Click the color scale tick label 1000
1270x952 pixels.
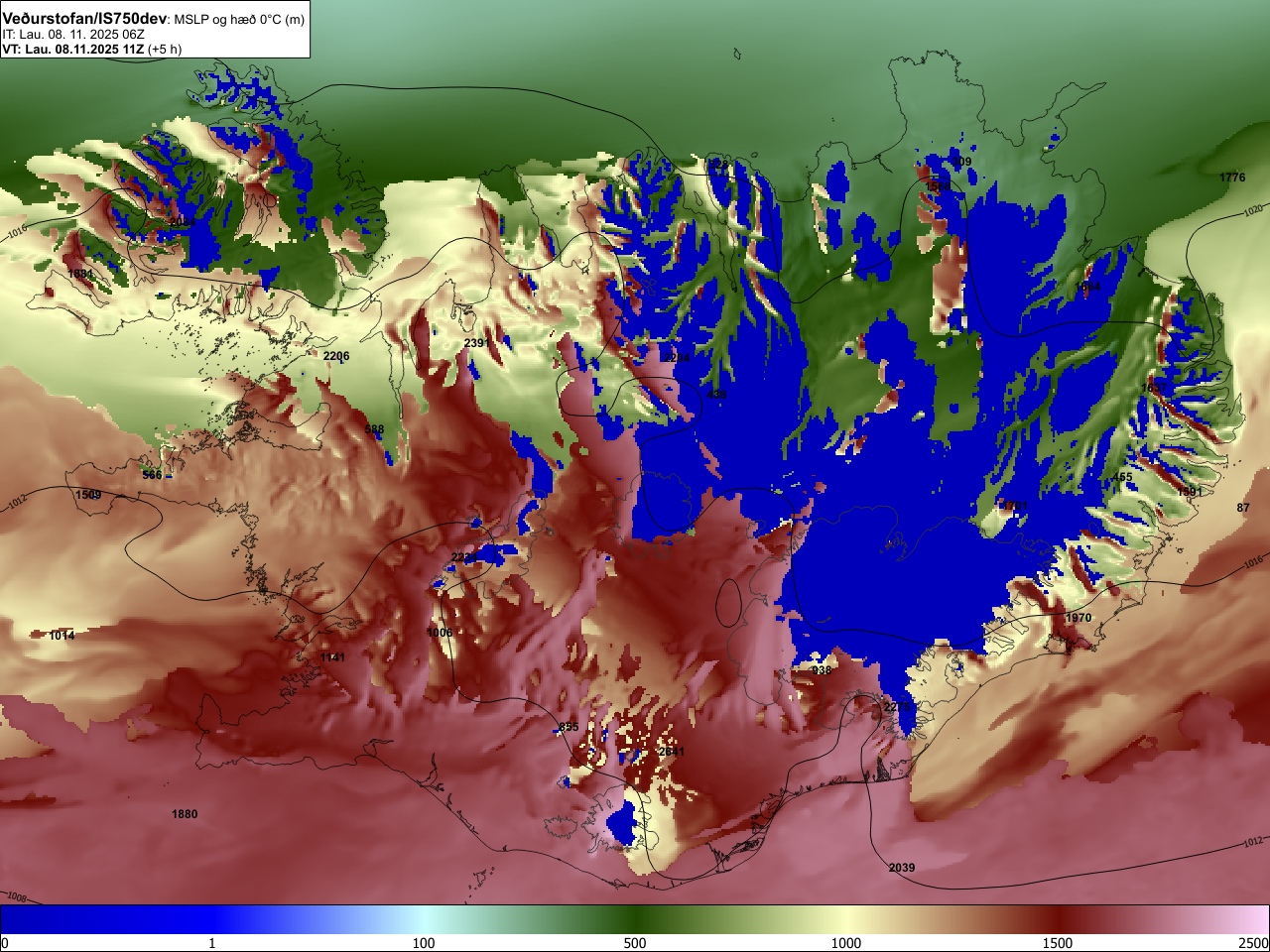846,943
